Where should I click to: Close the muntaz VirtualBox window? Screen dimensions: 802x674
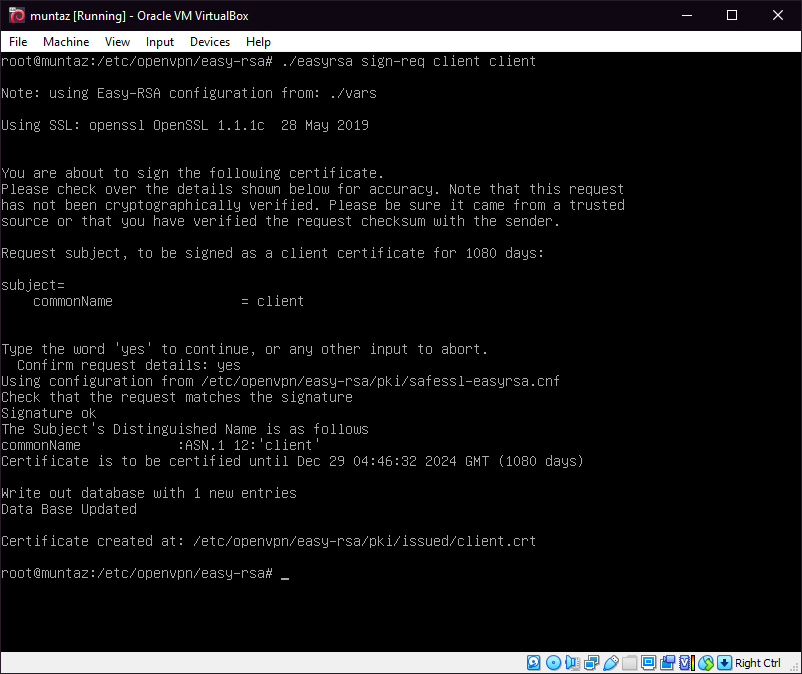coord(777,15)
